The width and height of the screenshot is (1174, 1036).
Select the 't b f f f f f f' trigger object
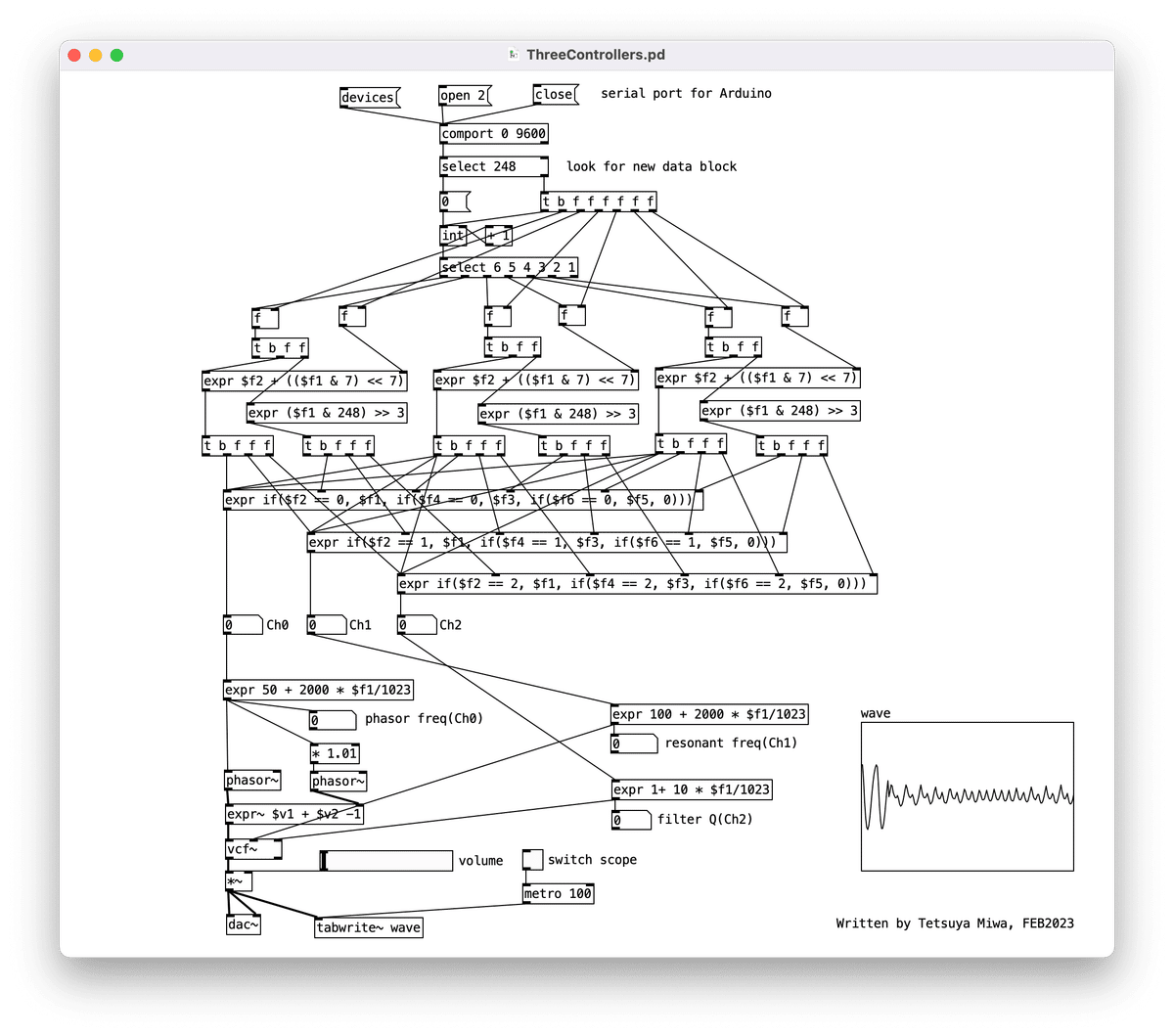[599, 202]
